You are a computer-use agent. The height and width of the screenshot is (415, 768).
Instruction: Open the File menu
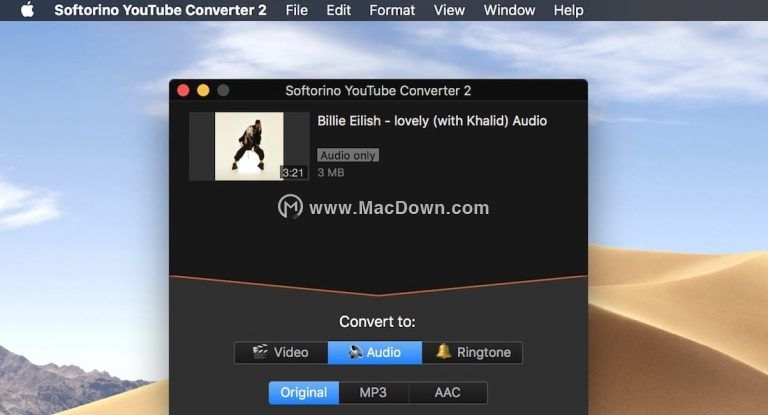297,10
